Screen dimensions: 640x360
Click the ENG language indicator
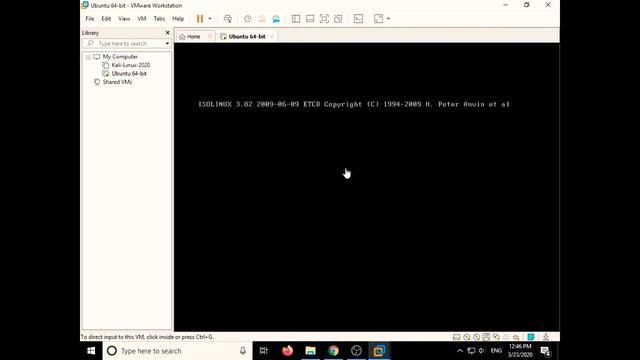(x=496, y=351)
